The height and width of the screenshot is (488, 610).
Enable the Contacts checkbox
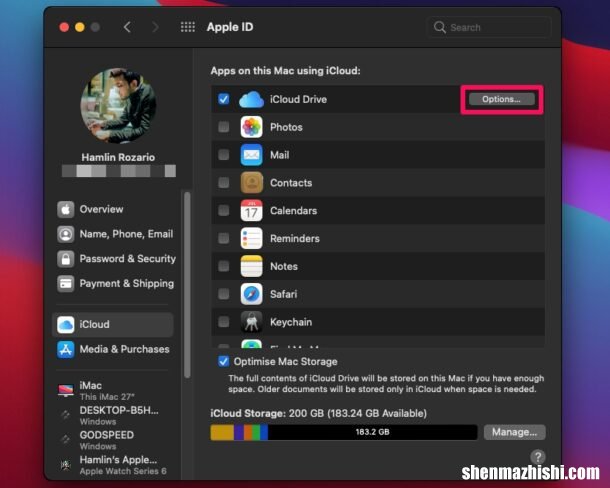tap(224, 183)
